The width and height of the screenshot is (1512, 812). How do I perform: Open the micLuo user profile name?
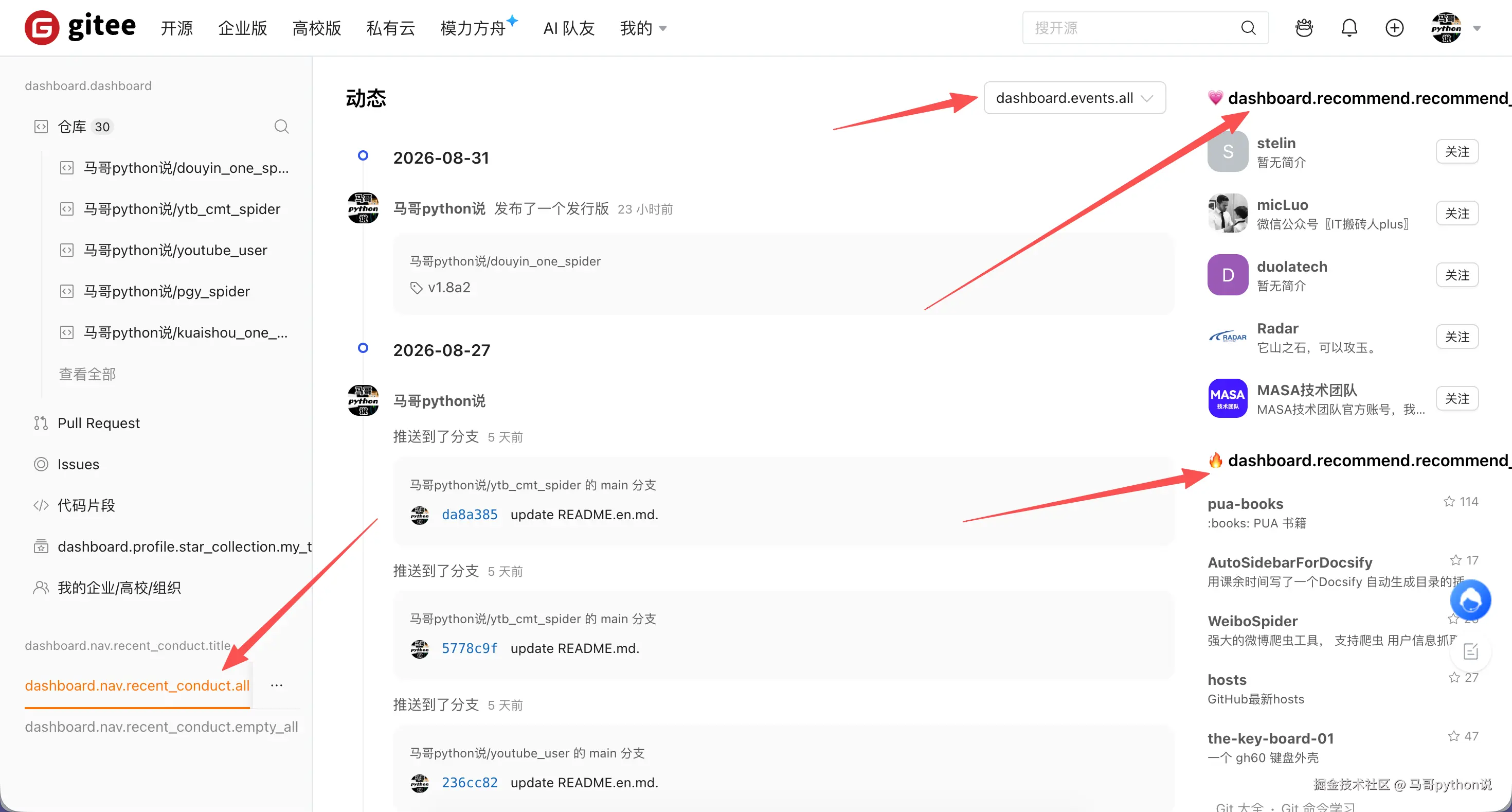point(1282,204)
